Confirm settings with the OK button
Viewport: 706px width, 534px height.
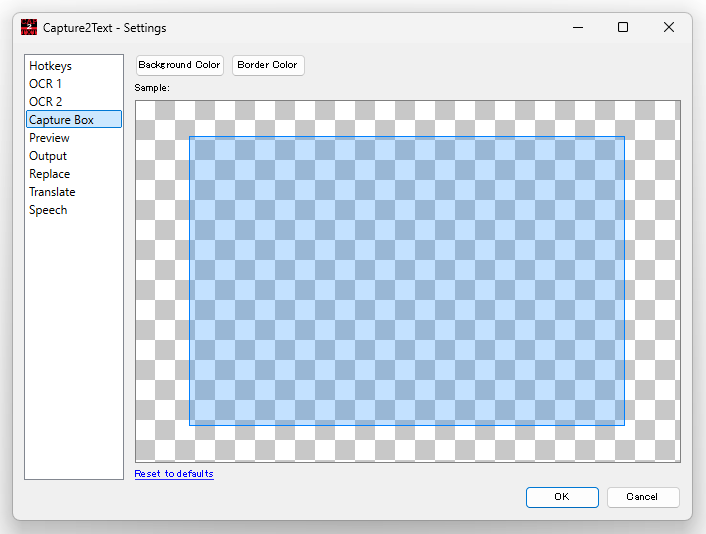(x=562, y=497)
